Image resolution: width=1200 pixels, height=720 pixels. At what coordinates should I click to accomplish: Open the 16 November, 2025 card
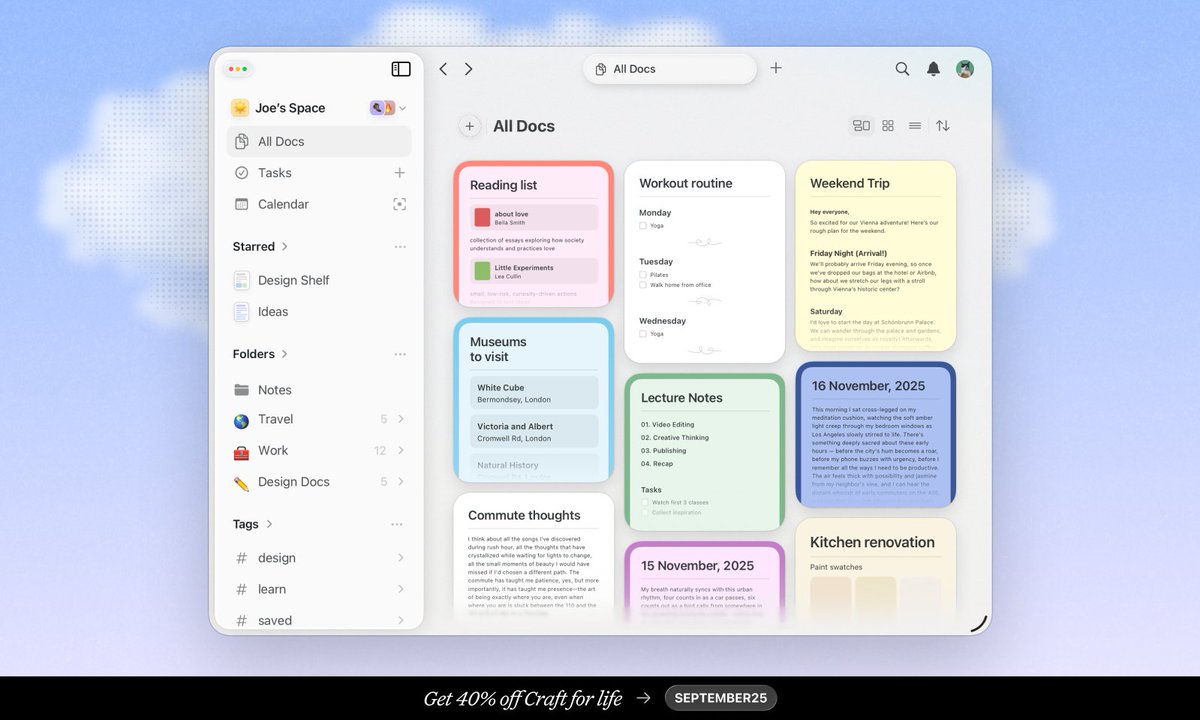tap(876, 435)
